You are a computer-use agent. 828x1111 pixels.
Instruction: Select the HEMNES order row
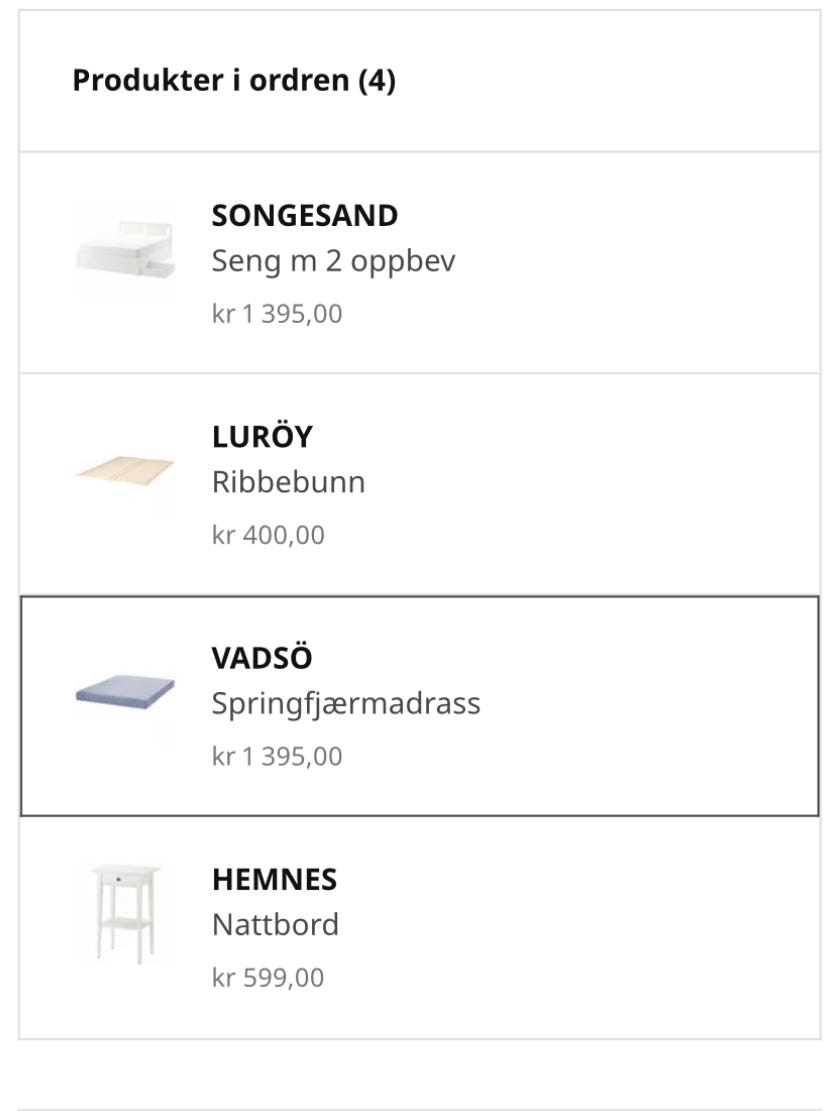419,927
